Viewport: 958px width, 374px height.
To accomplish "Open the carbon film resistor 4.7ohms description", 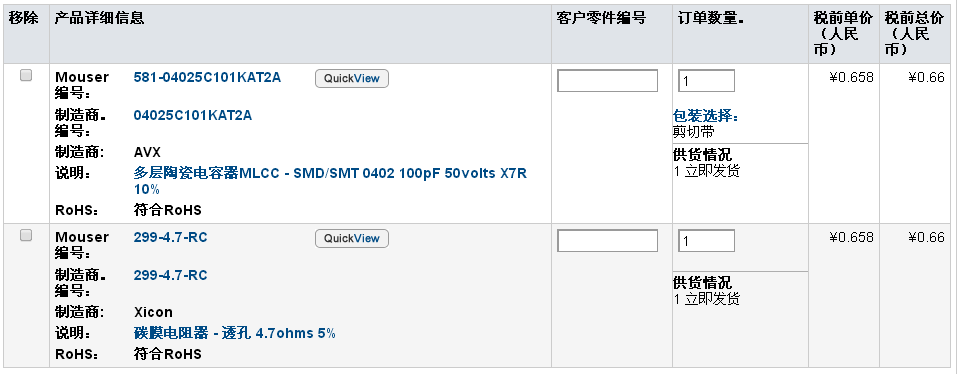I will [x=235, y=333].
